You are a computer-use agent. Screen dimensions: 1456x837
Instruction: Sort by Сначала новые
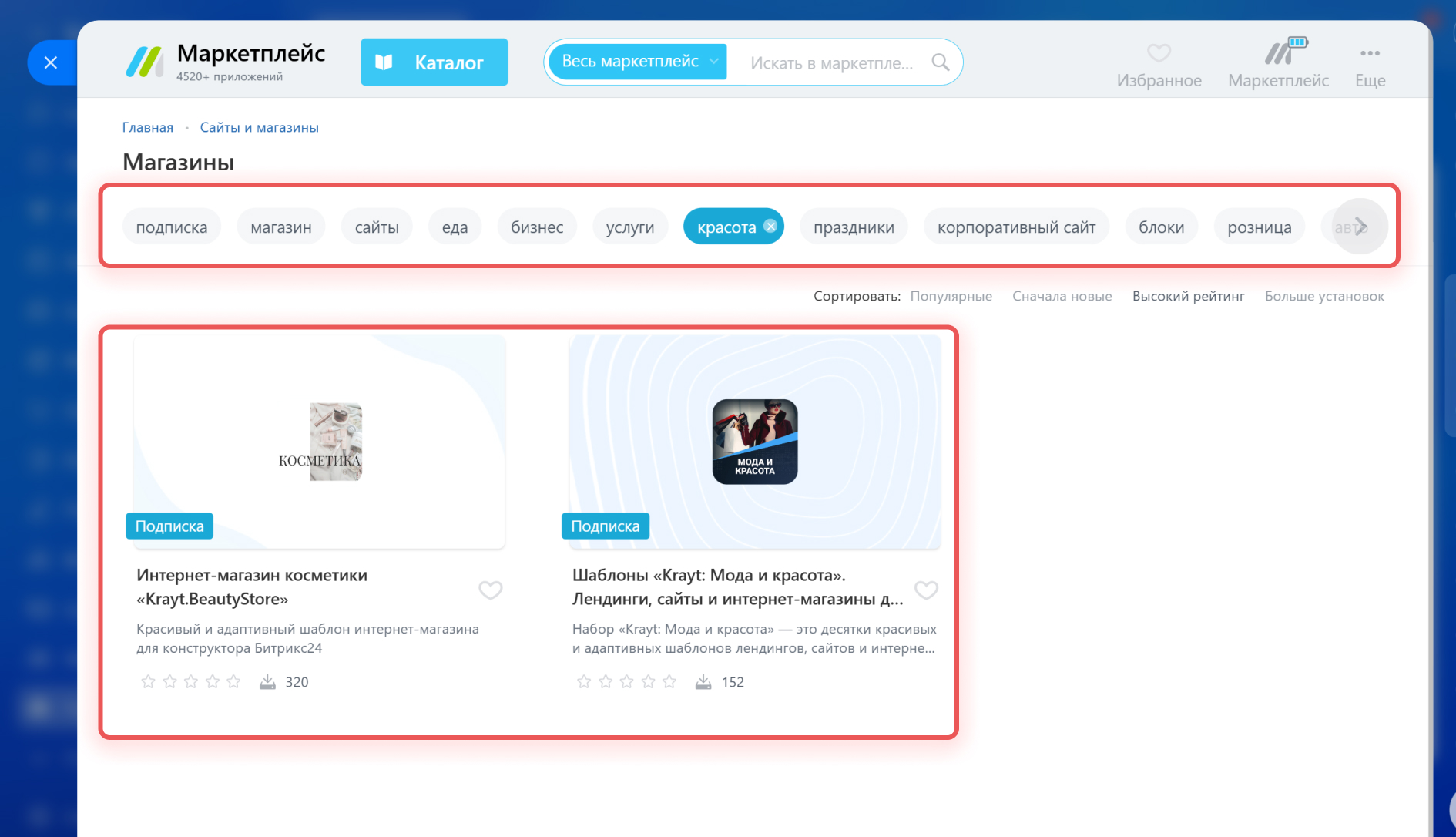pyautogui.click(x=1062, y=296)
